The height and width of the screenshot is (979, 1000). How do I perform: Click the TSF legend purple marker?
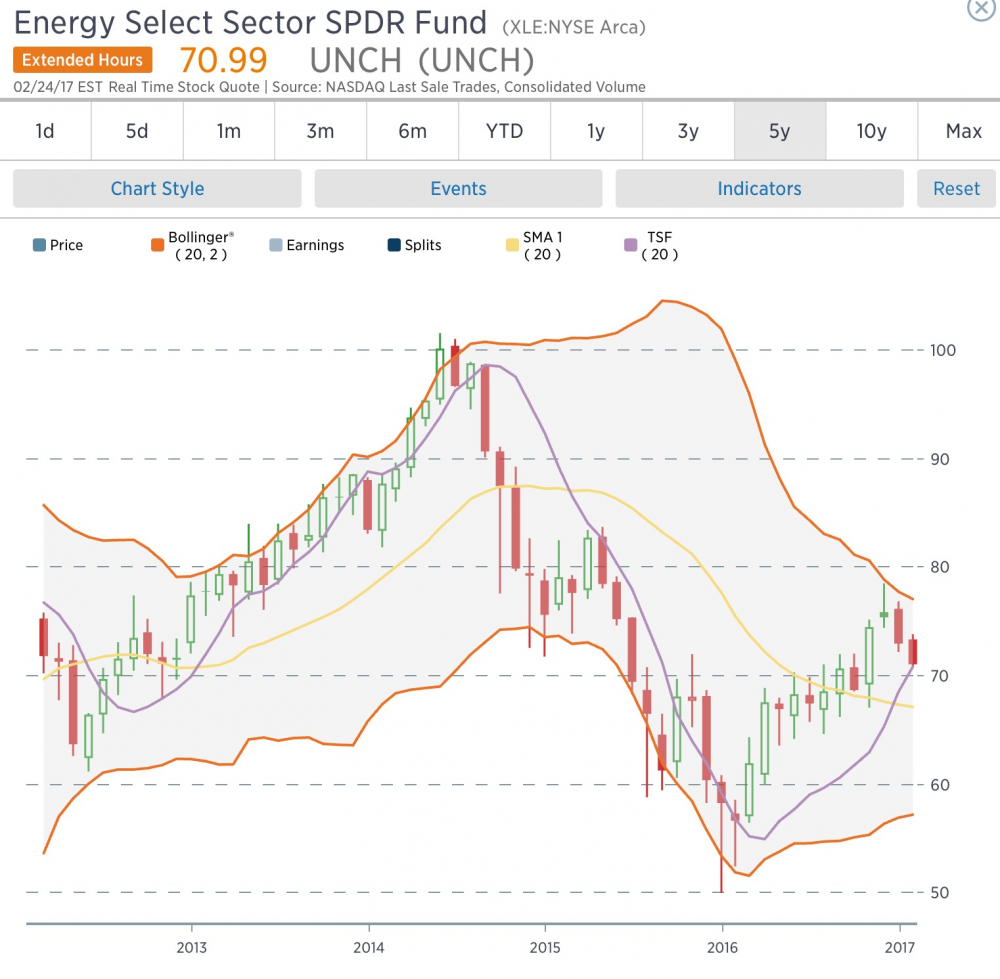631,245
